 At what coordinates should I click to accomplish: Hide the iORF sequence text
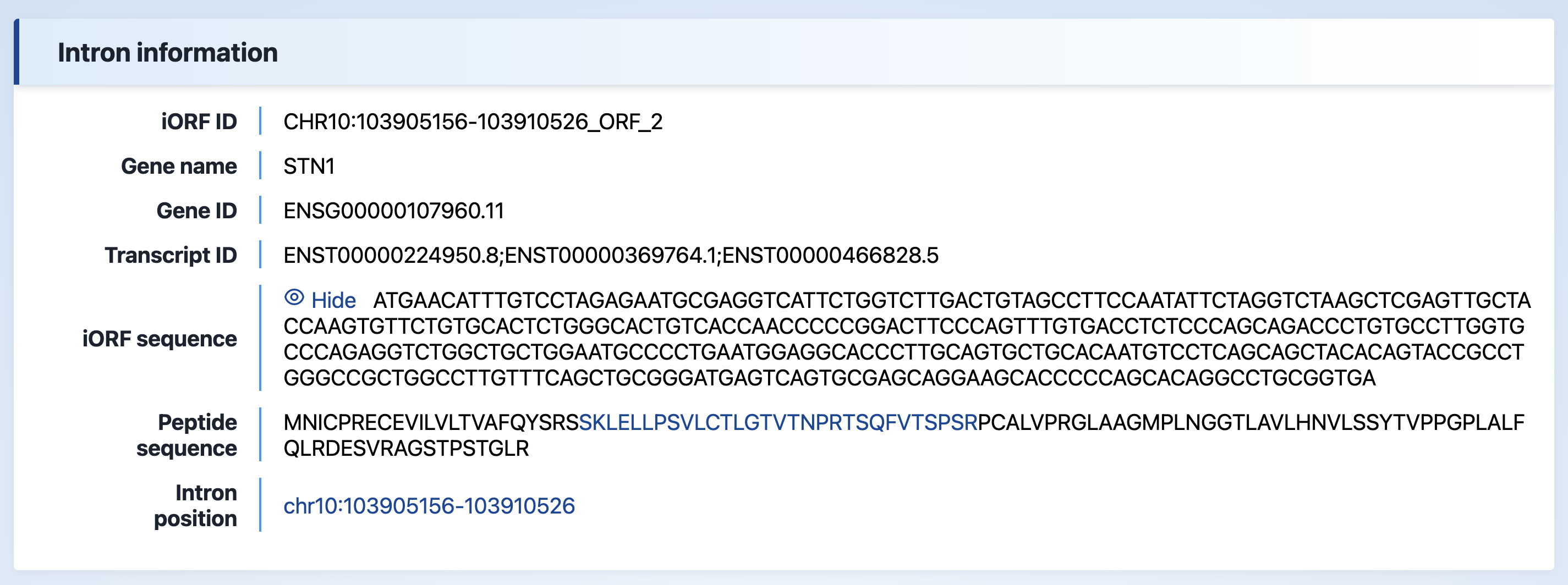(x=333, y=300)
